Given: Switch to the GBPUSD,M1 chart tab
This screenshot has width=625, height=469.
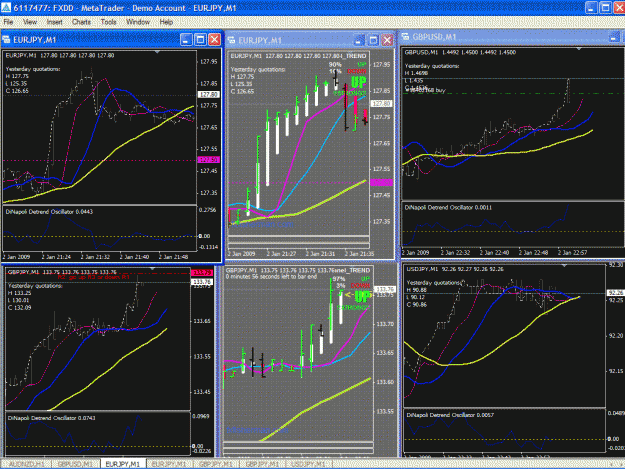Looking at the screenshot, I should click(x=75, y=464).
